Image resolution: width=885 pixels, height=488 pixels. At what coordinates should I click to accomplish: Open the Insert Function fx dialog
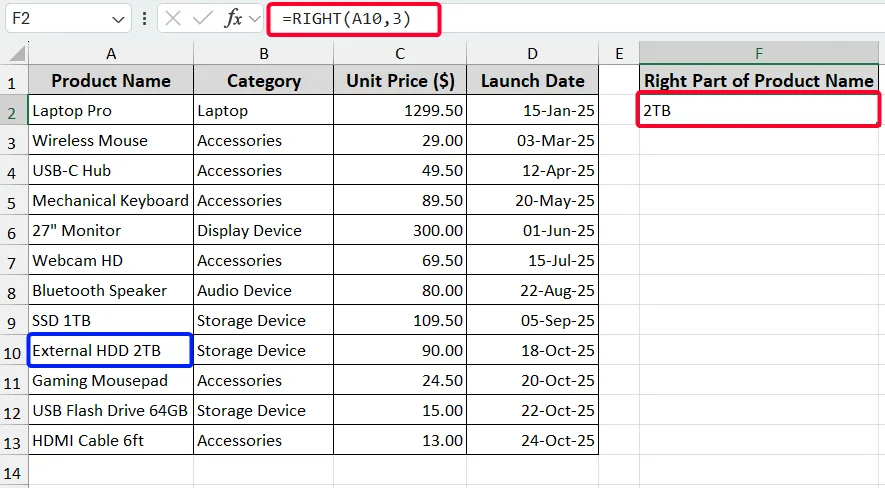(x=233, y=19)
